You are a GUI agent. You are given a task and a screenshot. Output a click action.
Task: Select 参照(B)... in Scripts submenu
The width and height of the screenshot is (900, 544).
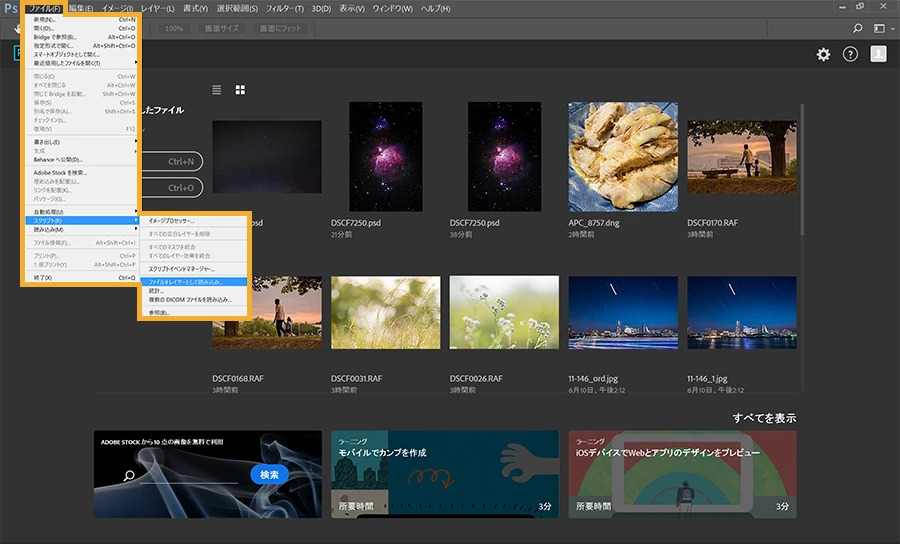tap(193, 313)
